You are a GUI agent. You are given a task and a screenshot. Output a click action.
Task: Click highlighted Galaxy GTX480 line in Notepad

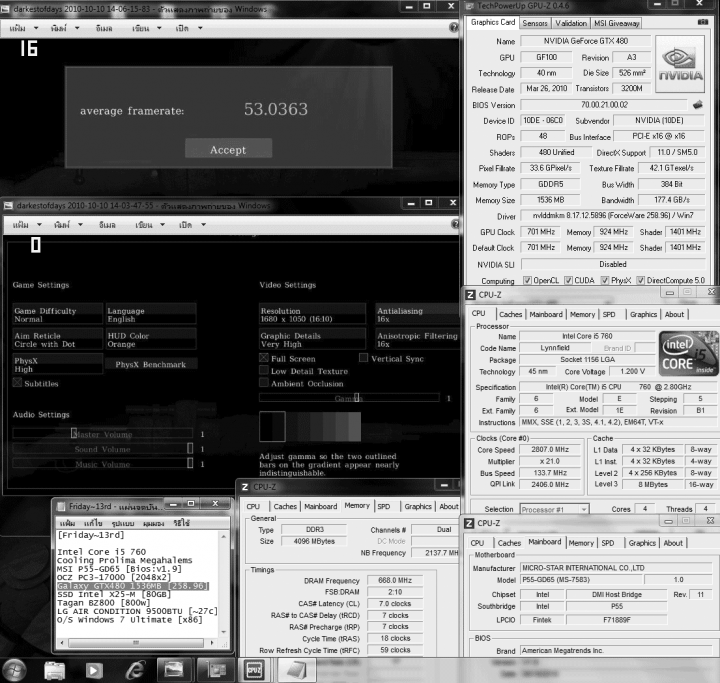pyautogui.click(x=133, y=586)
